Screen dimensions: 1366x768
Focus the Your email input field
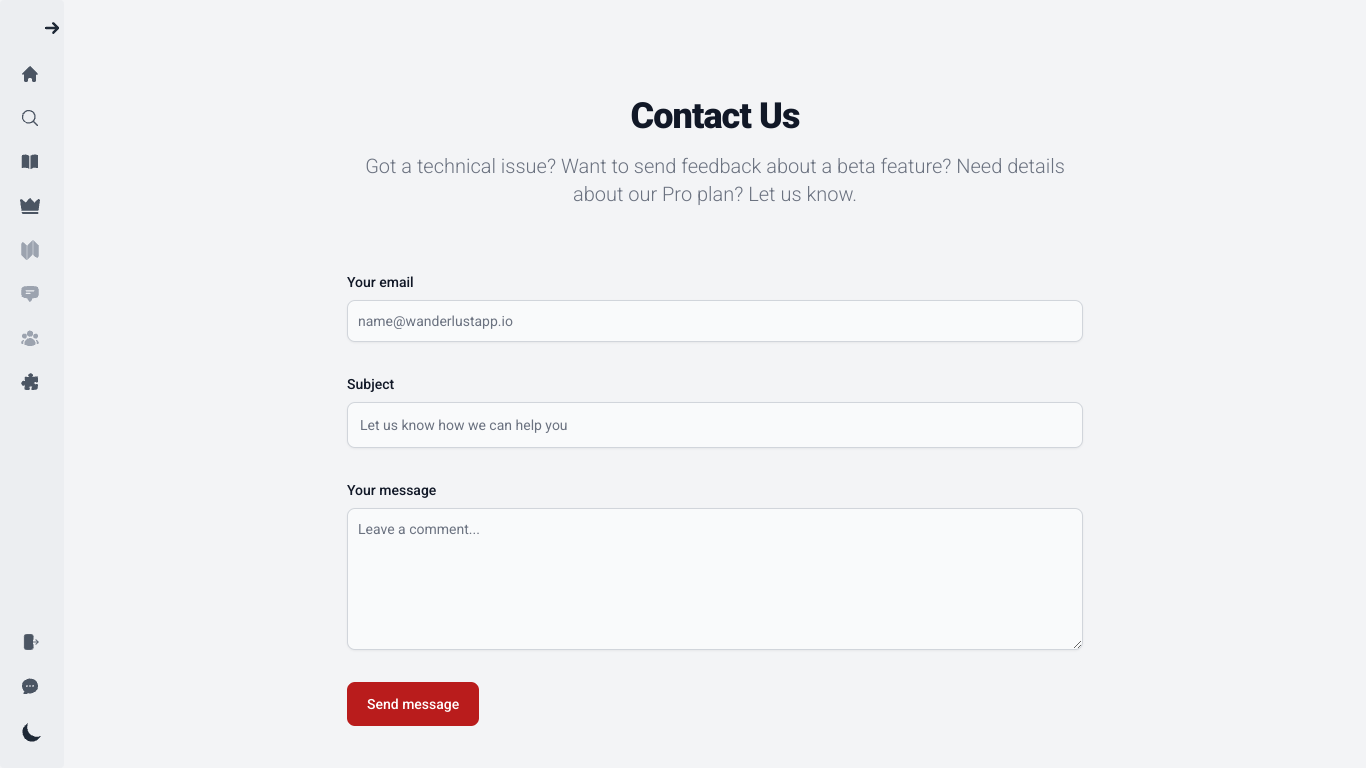pos(715,321)
